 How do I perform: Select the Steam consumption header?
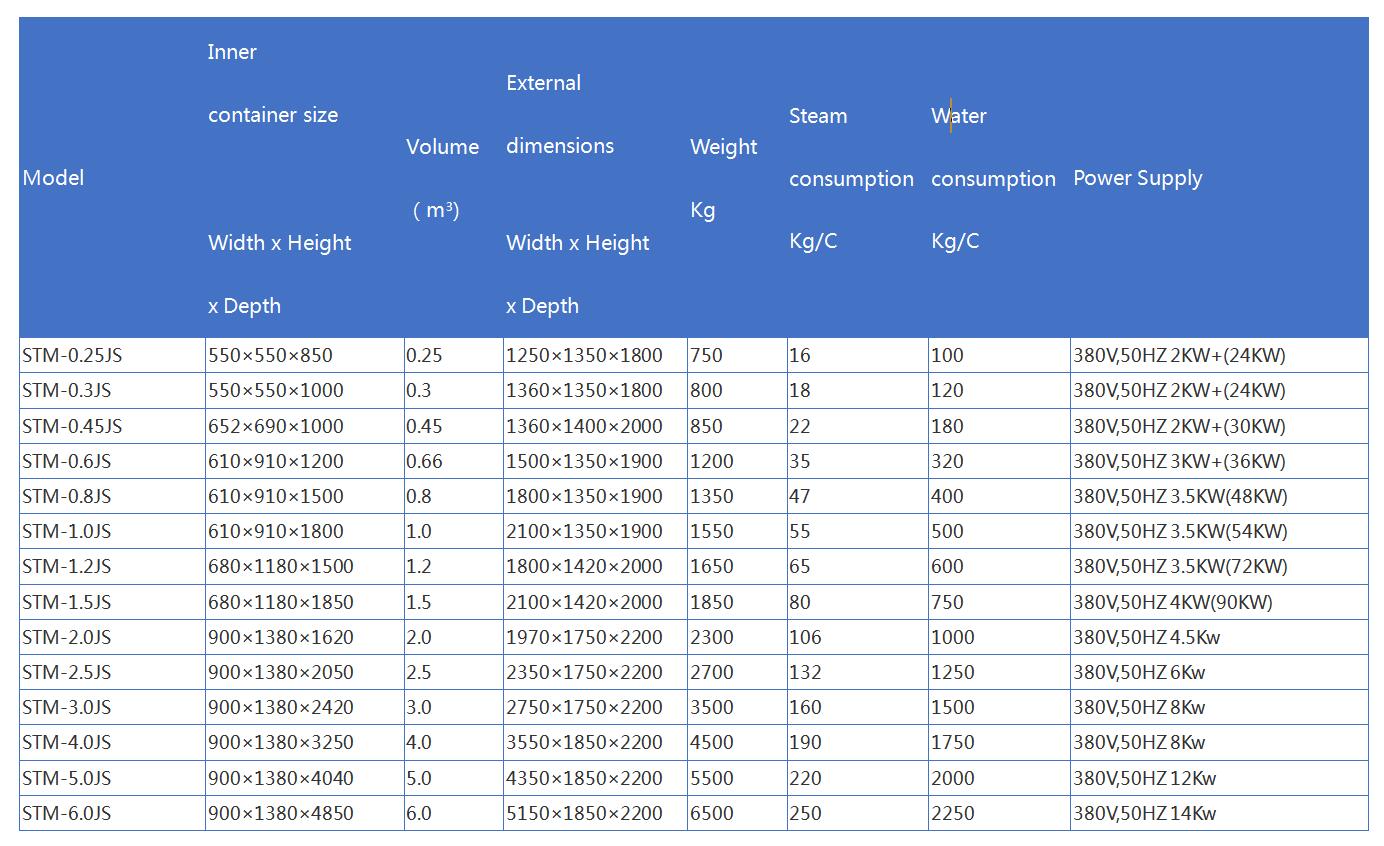click(850, 178)
